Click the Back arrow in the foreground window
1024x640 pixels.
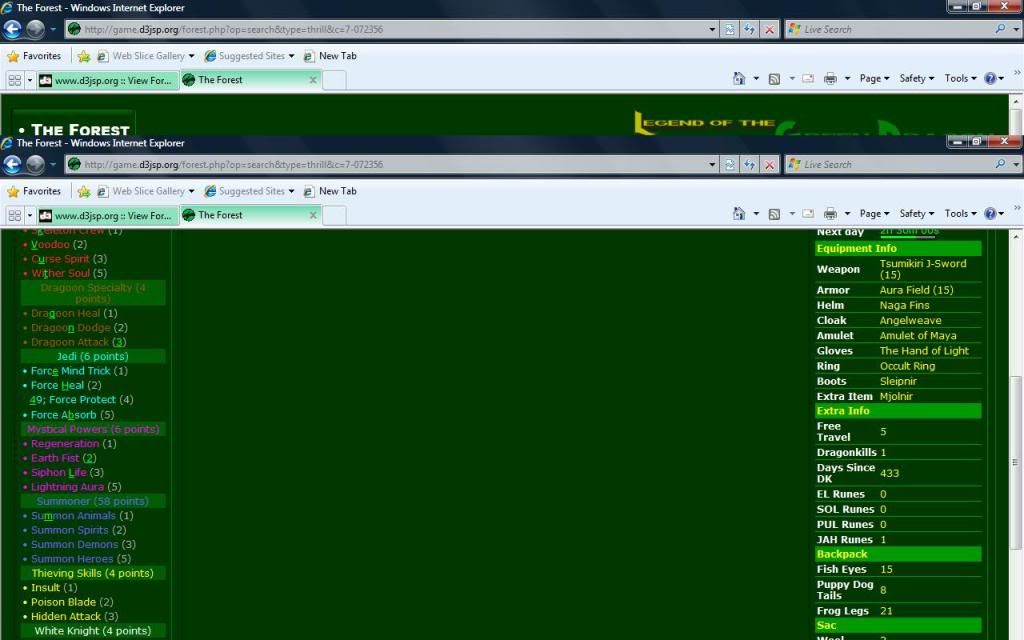[12, 164]
